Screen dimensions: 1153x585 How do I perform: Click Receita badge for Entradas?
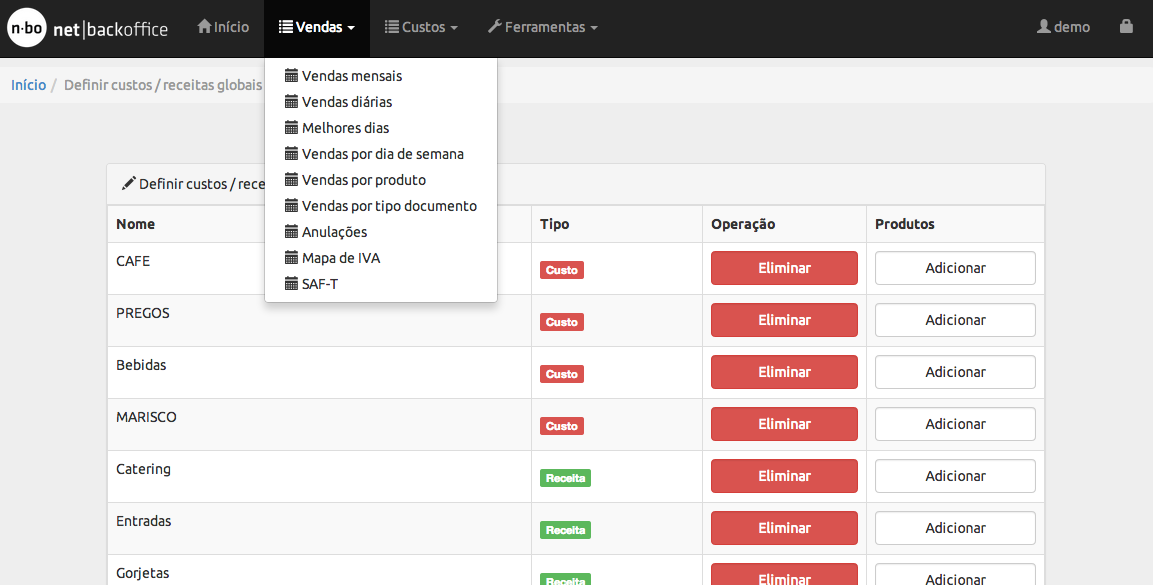[x=565, y=530]
